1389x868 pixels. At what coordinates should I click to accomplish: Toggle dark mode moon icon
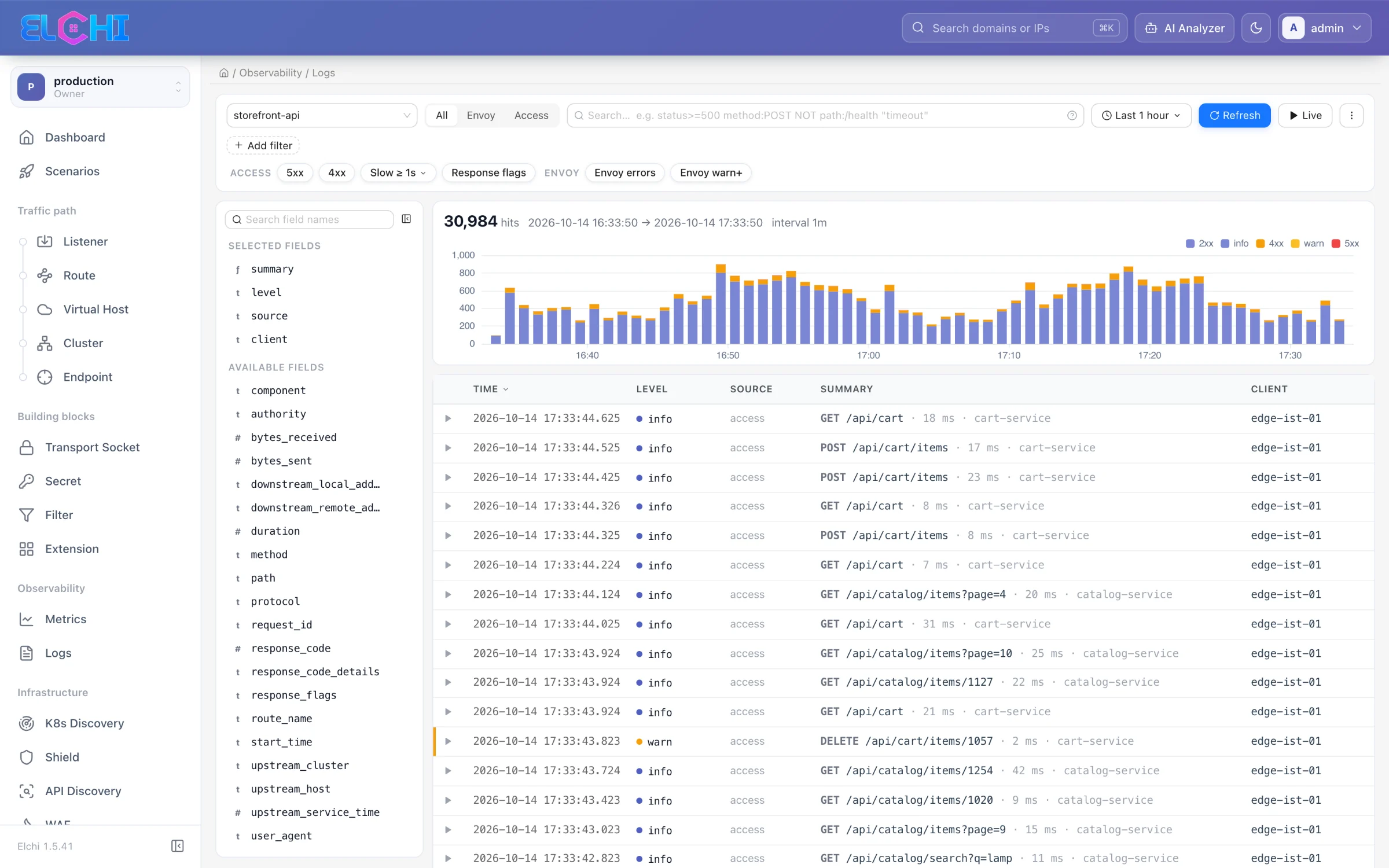pos(1256,28)
